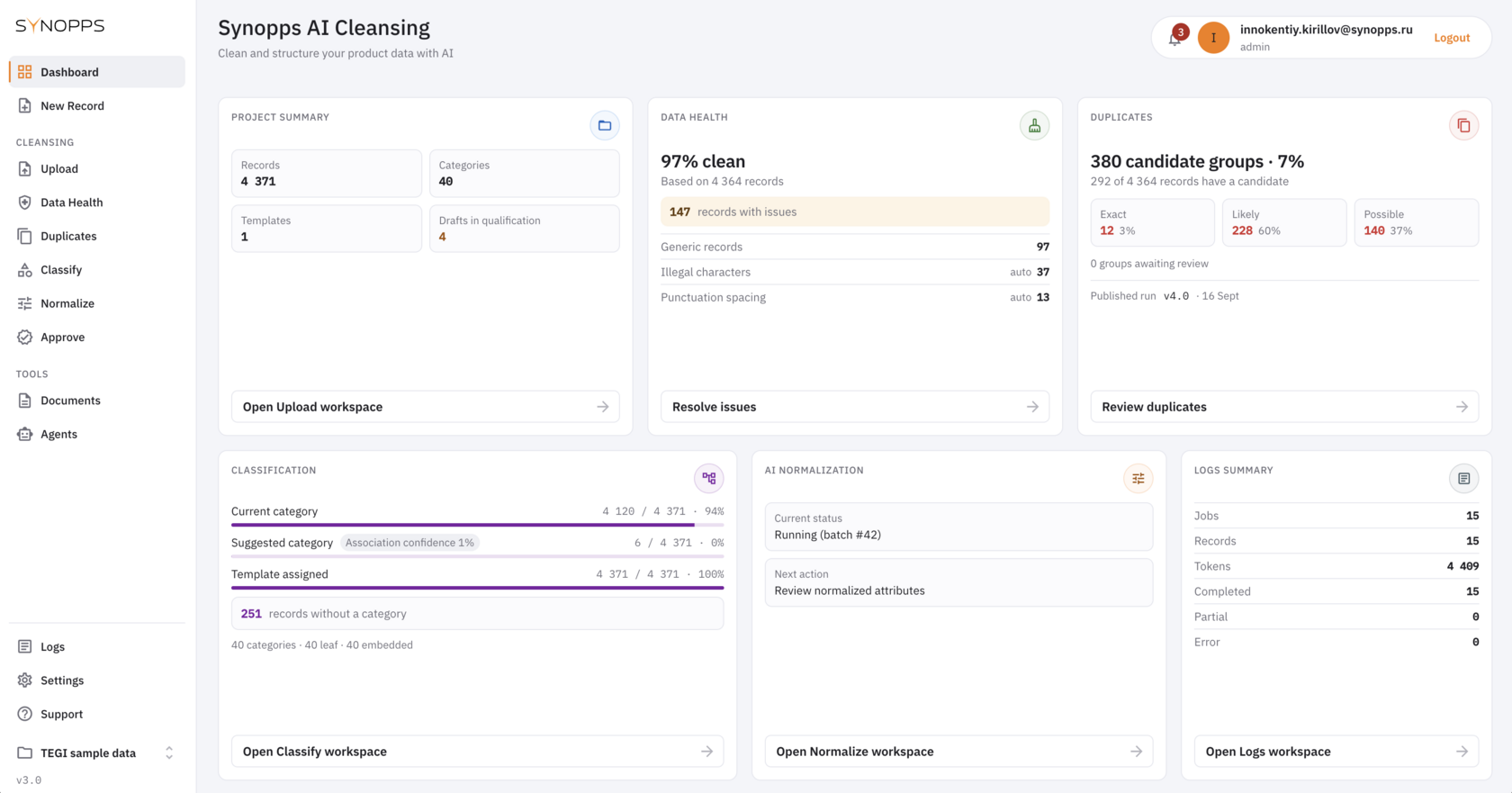The image size is (1512, 793).
Task: Expand the TEGI sample data project switcher
Action: click(x=97, y=752)
